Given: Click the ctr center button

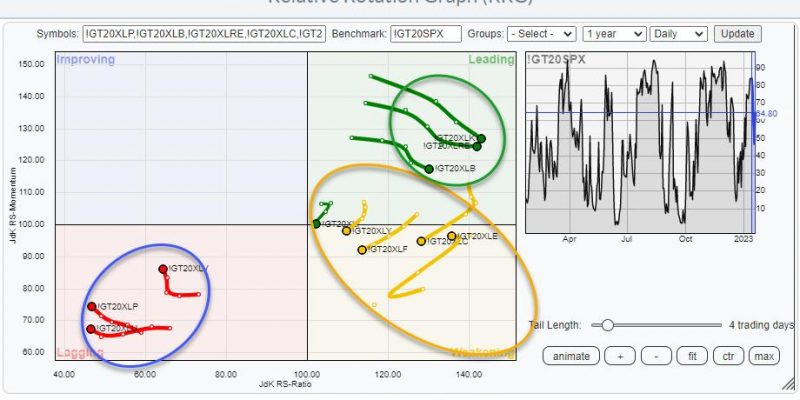Looking at the screenshot, I should 728,356.
